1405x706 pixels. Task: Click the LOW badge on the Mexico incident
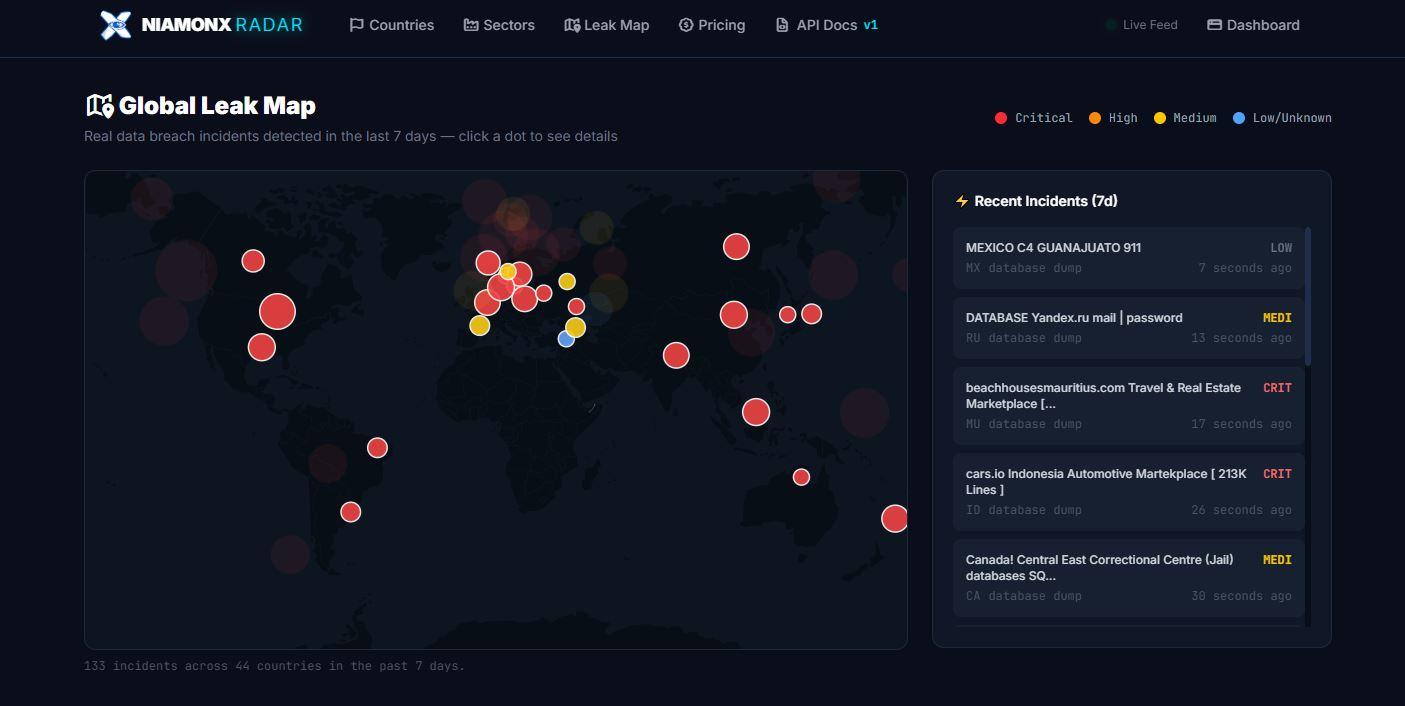click(x=1281, y=248)
